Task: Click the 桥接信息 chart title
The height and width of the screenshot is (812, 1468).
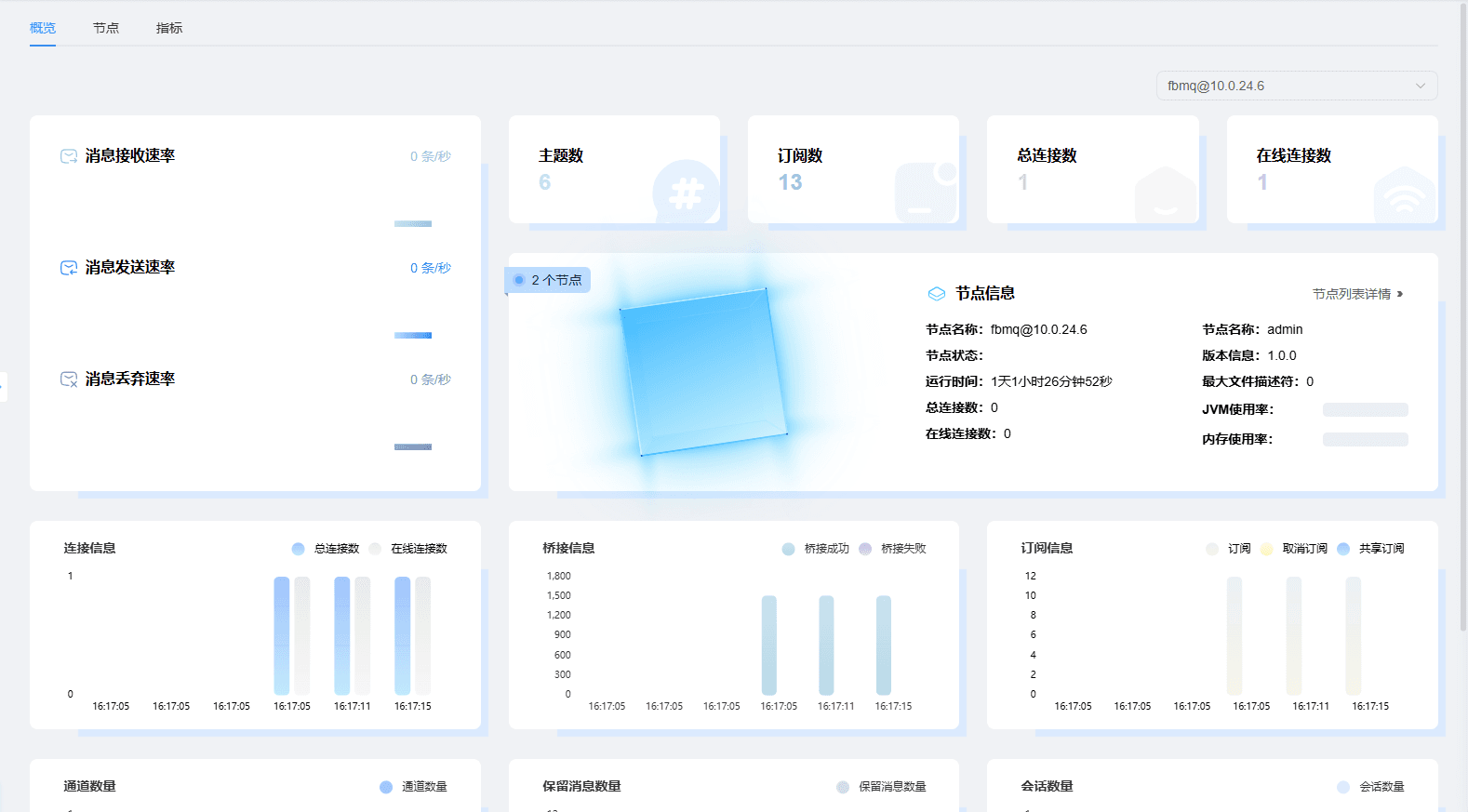Action: (x=568, y=549)
